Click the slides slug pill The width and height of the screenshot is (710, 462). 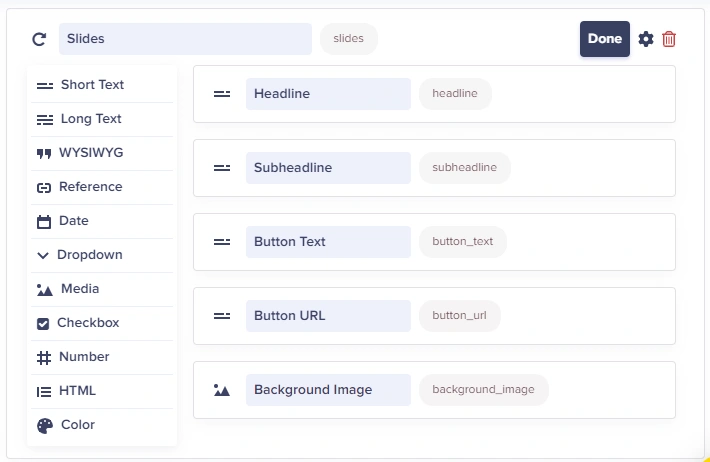tap(349, 39)
